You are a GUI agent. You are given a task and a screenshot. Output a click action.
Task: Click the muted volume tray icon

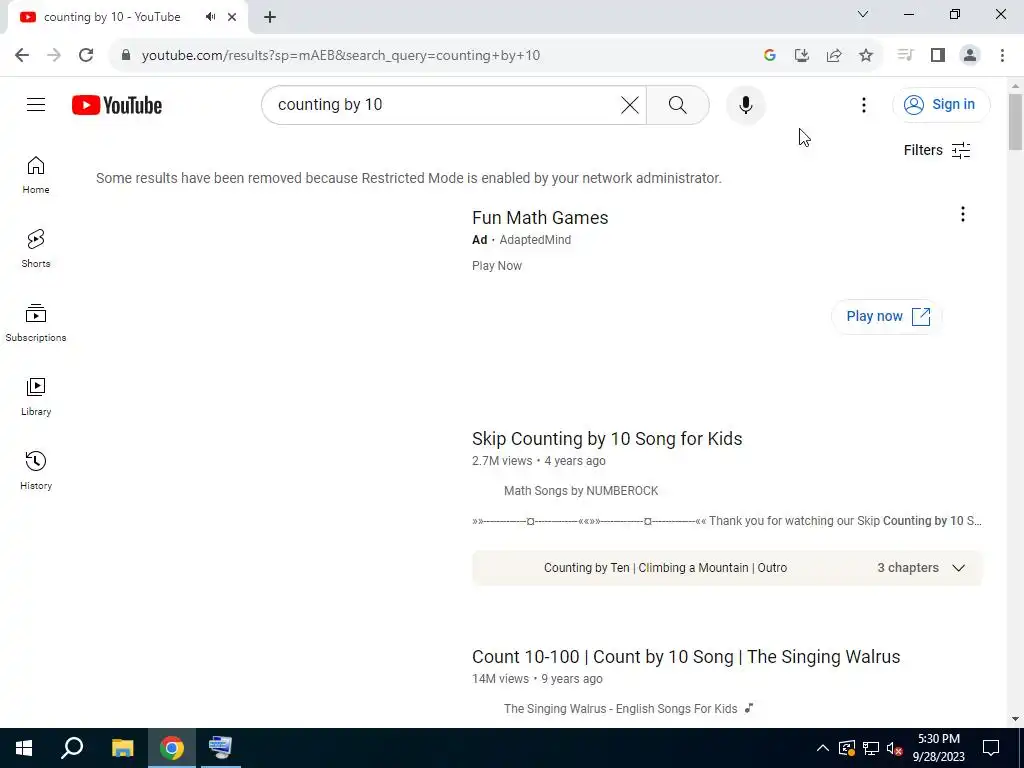point(894,748)
